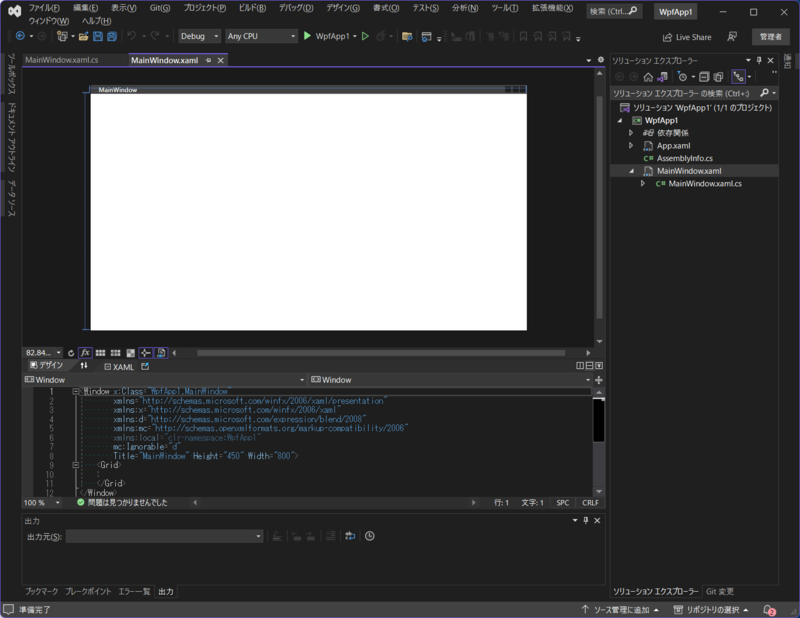Click the search box at top
The height and width of the screenshot is (618, 800).
pos(613,11)
